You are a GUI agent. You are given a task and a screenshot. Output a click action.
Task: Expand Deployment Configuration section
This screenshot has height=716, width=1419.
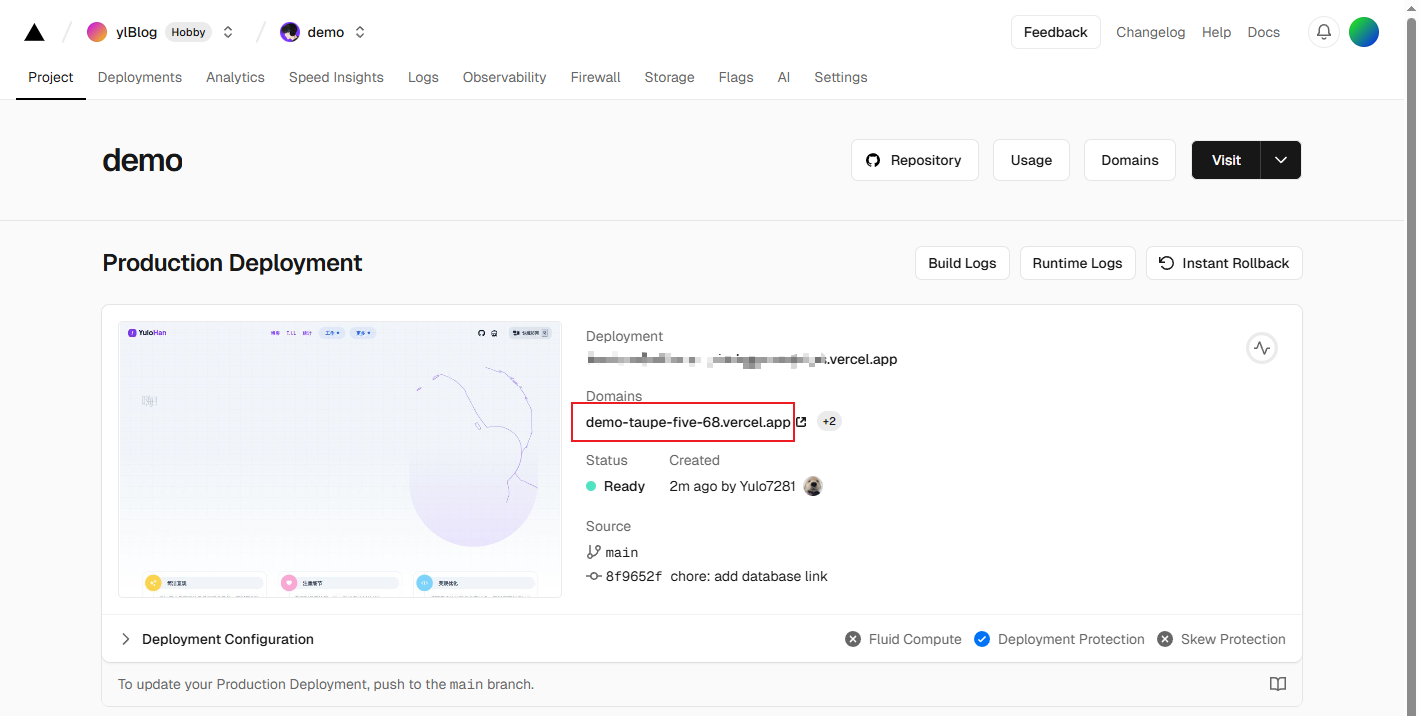126,639
